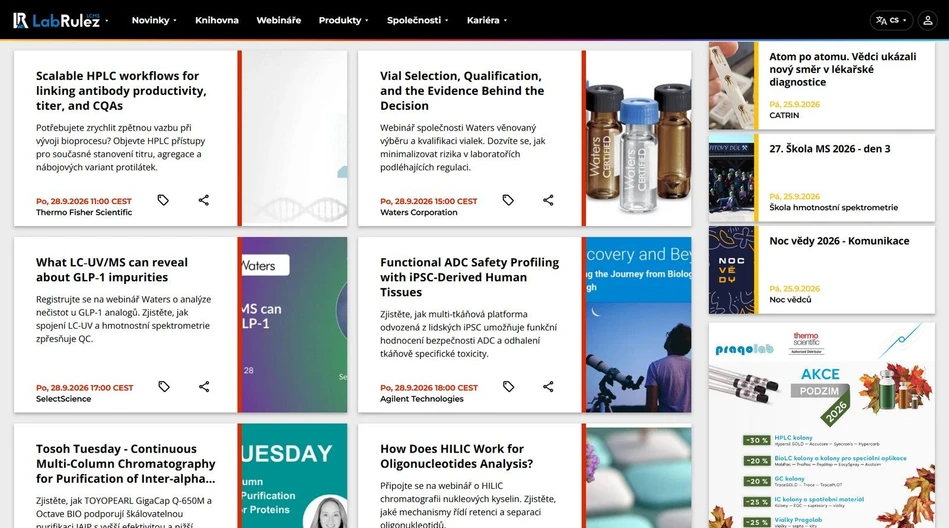Click date Po, 28.9.2026 15:00 CEST

[429, 201]
